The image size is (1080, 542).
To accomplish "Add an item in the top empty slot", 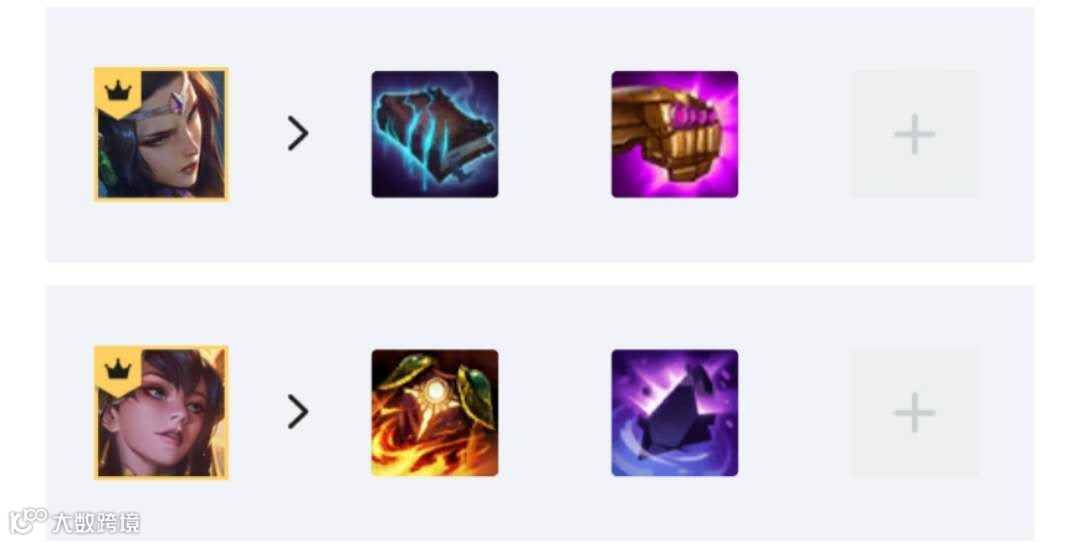I will point(914,134).
